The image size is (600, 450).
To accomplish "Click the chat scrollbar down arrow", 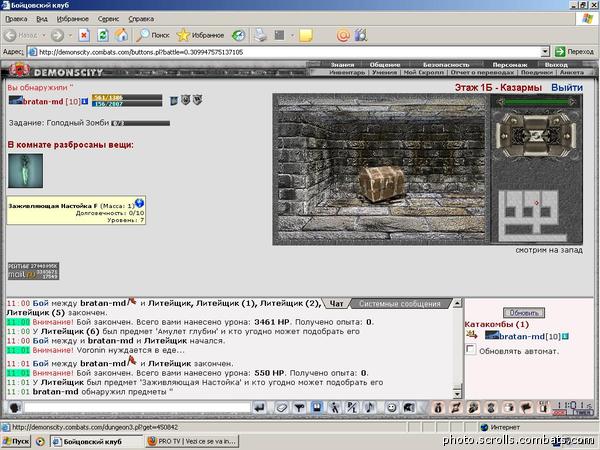I will (x=457, y=393).
